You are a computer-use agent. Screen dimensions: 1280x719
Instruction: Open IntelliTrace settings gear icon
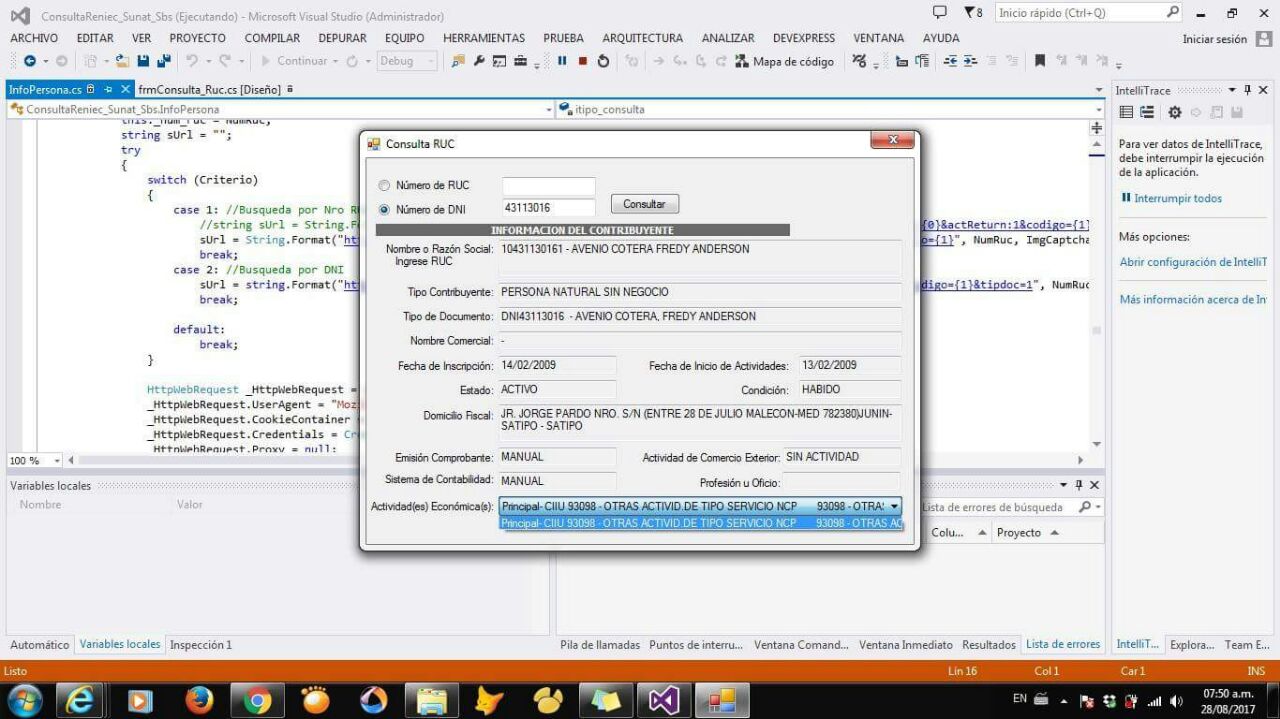tap(1175, 112)
